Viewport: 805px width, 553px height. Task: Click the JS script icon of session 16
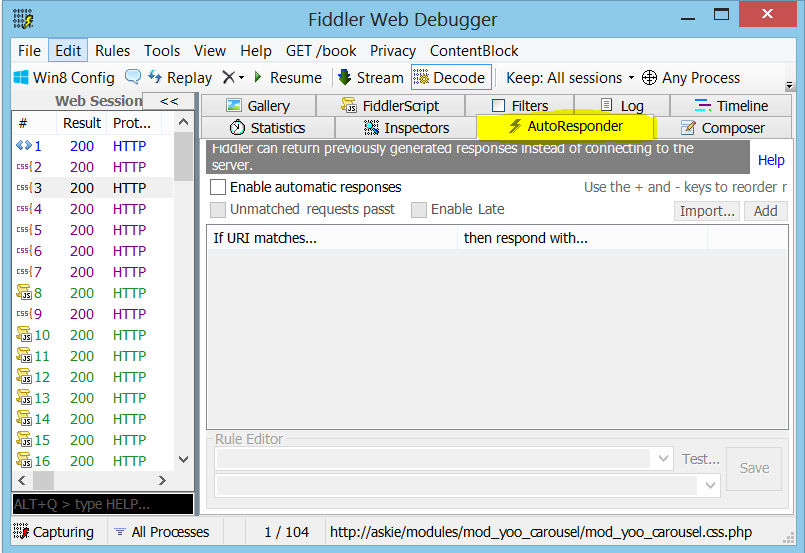[24, 461]
